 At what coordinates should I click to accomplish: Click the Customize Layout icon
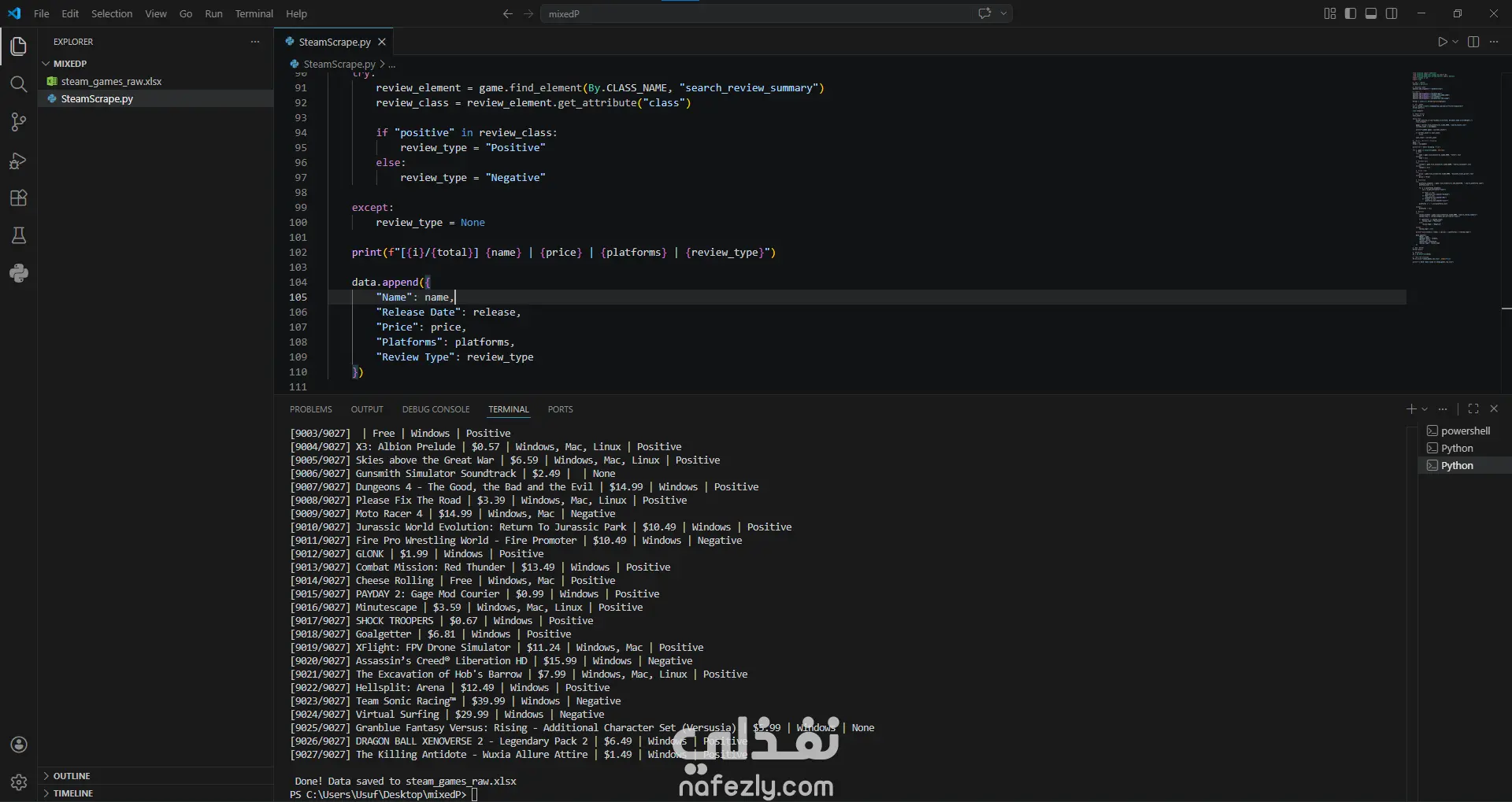1330,13
